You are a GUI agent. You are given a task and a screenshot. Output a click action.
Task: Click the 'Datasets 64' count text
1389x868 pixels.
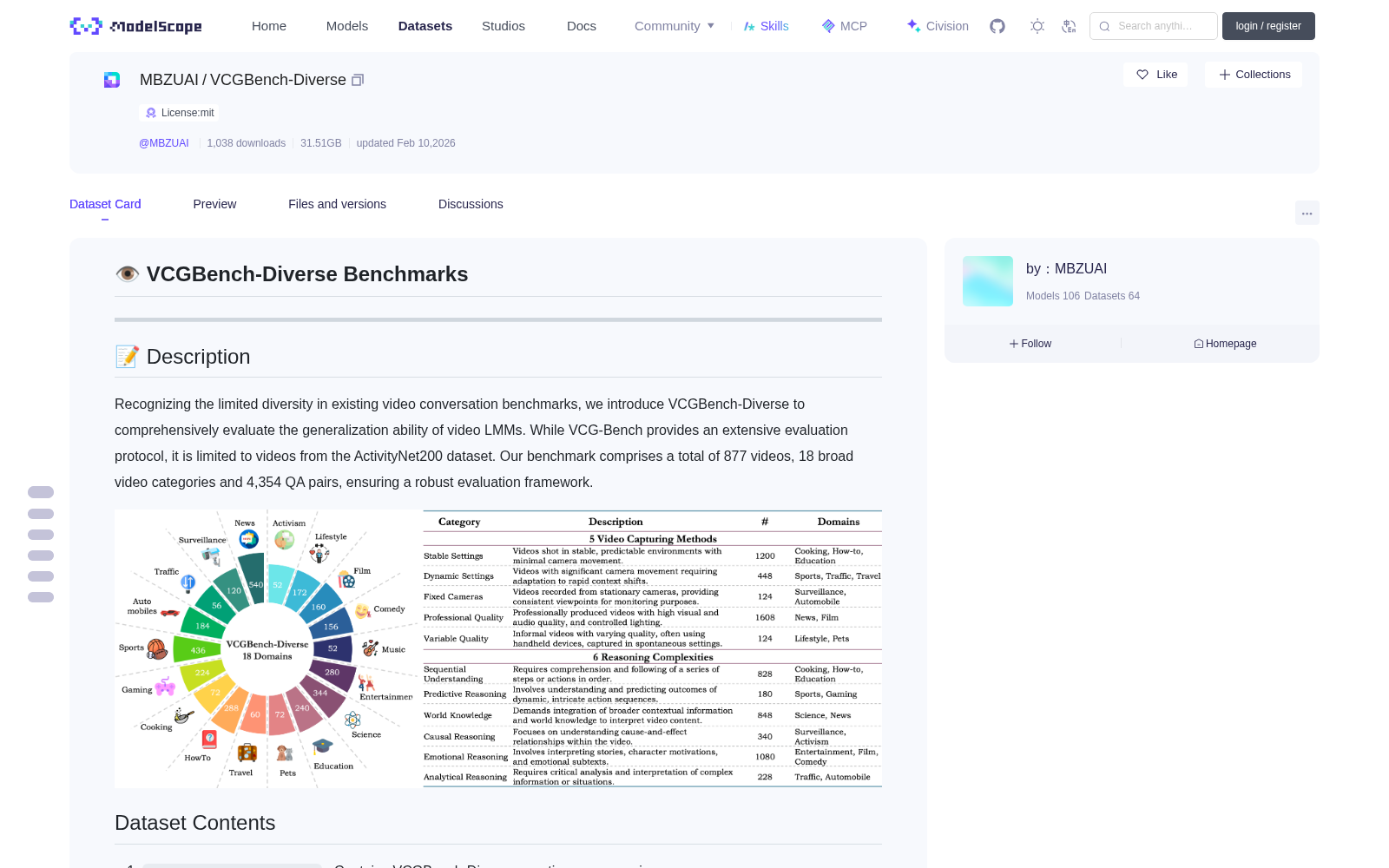coord(1112,296)
